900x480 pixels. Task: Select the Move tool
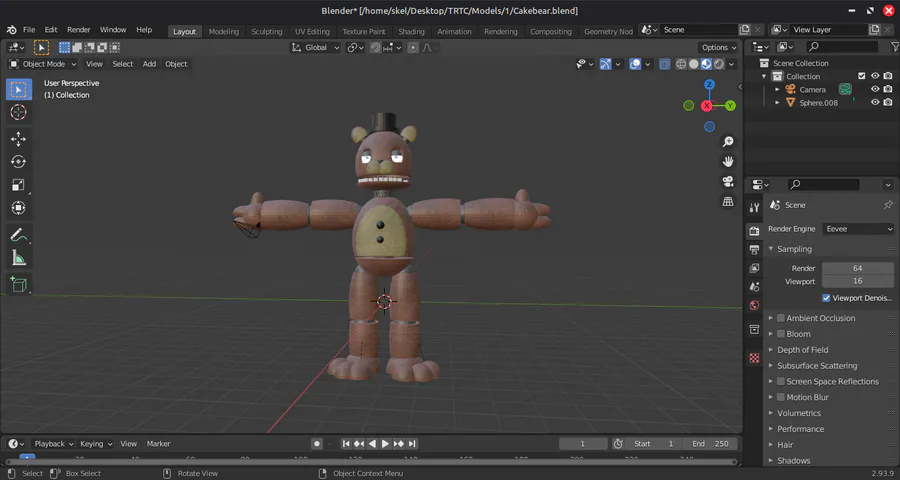pyautogui.click(x=18, y=139)
